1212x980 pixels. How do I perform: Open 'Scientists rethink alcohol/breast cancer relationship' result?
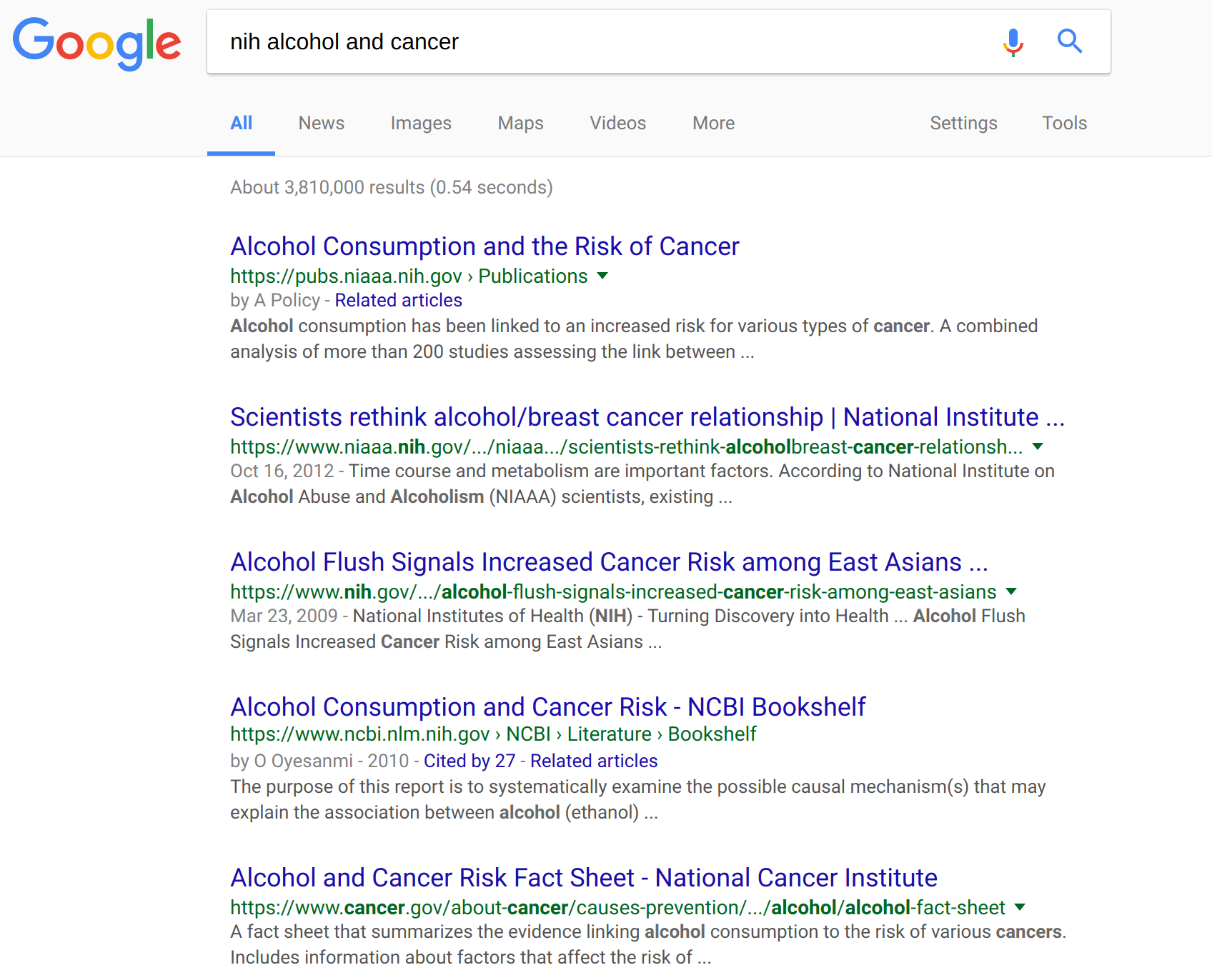pyautogui.click(x=647, y=416)
